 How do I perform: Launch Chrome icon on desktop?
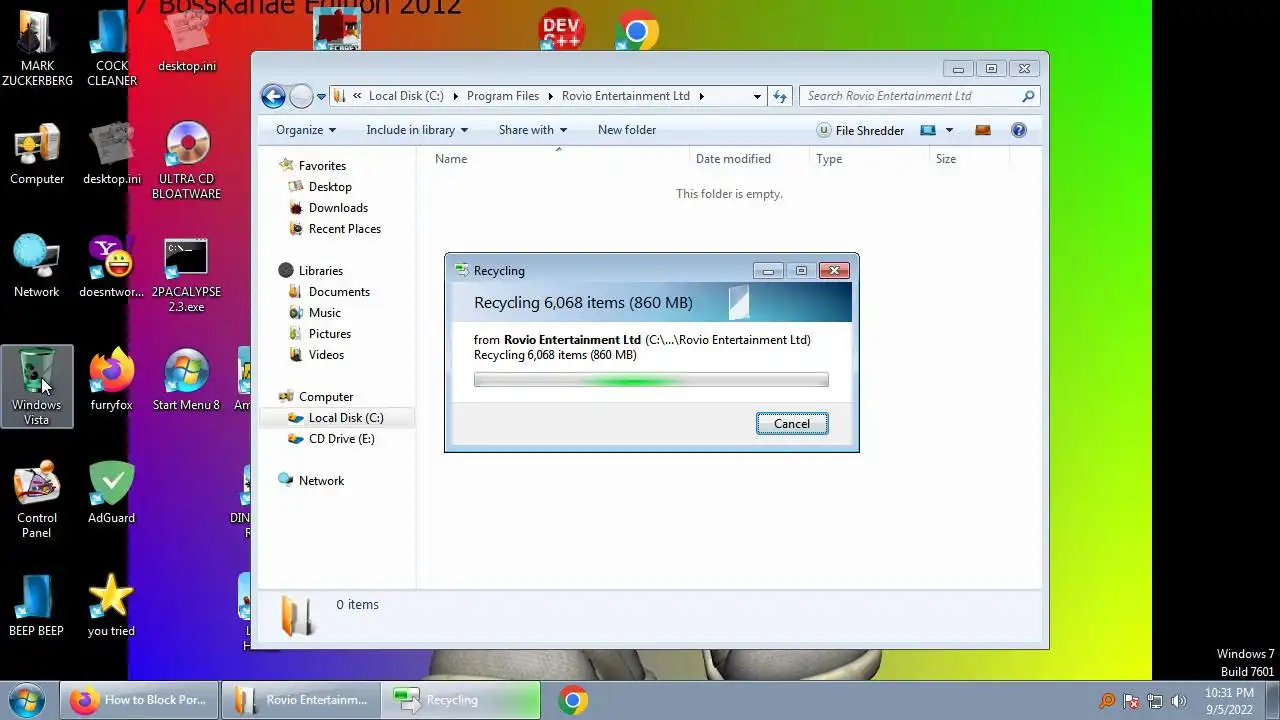click(636, 30)
